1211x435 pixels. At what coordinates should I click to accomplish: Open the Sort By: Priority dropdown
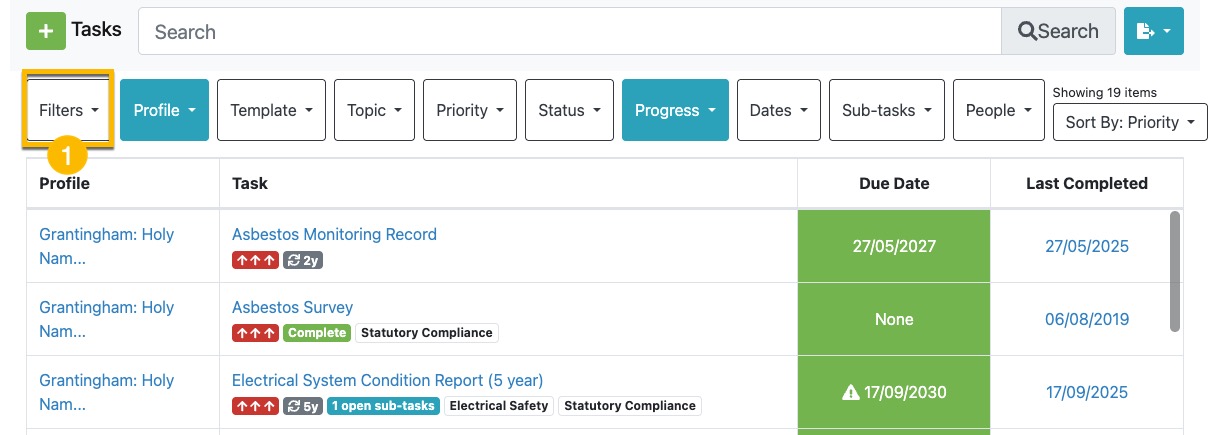(x=1130, y=123)
